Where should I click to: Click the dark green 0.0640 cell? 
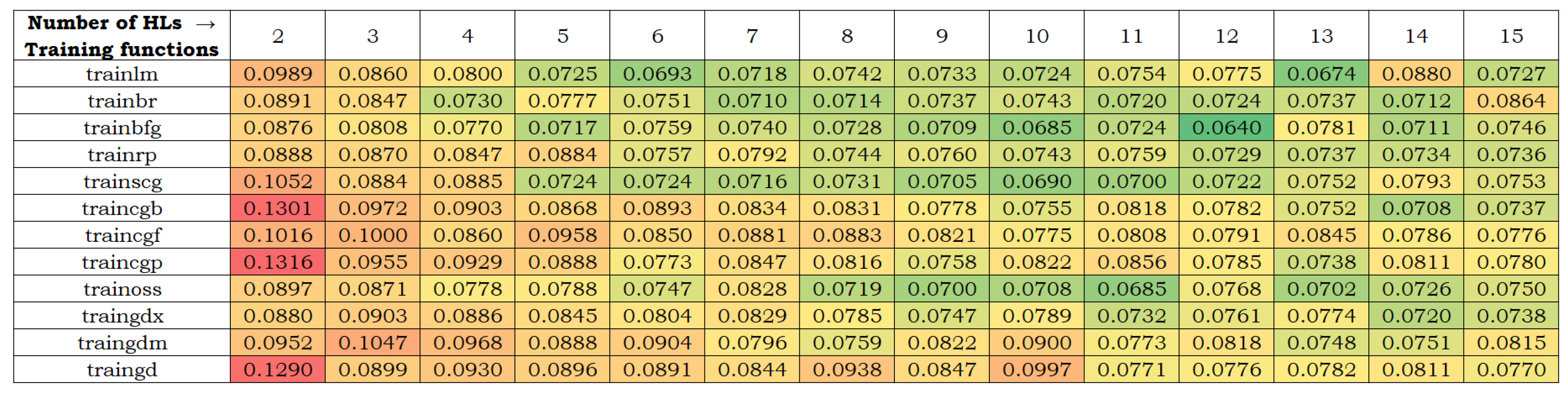(1226, 128)
